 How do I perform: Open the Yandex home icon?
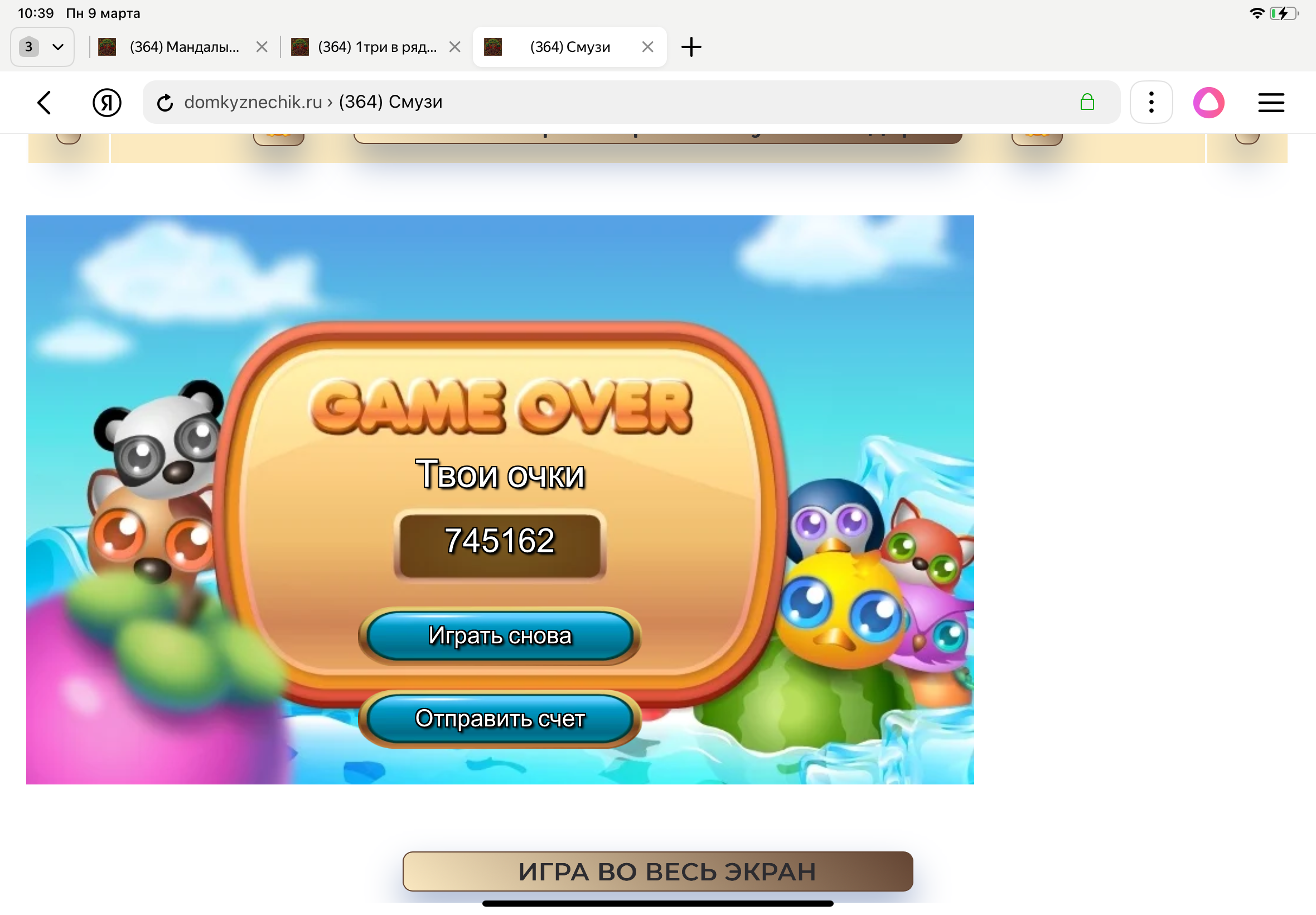coord(107,103)
